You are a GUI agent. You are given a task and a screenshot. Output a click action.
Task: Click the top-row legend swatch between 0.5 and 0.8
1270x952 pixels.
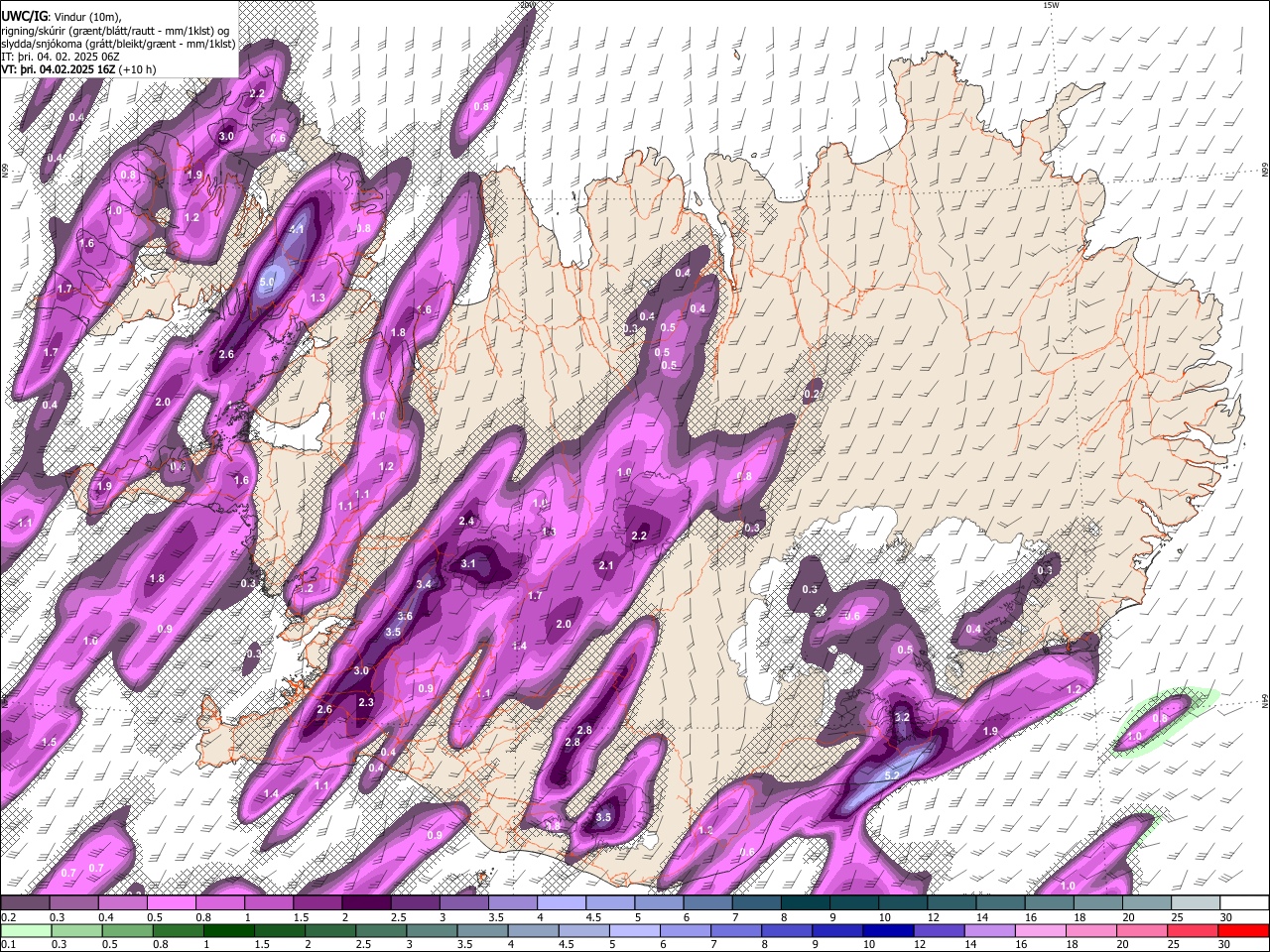(x=171, y=903)
